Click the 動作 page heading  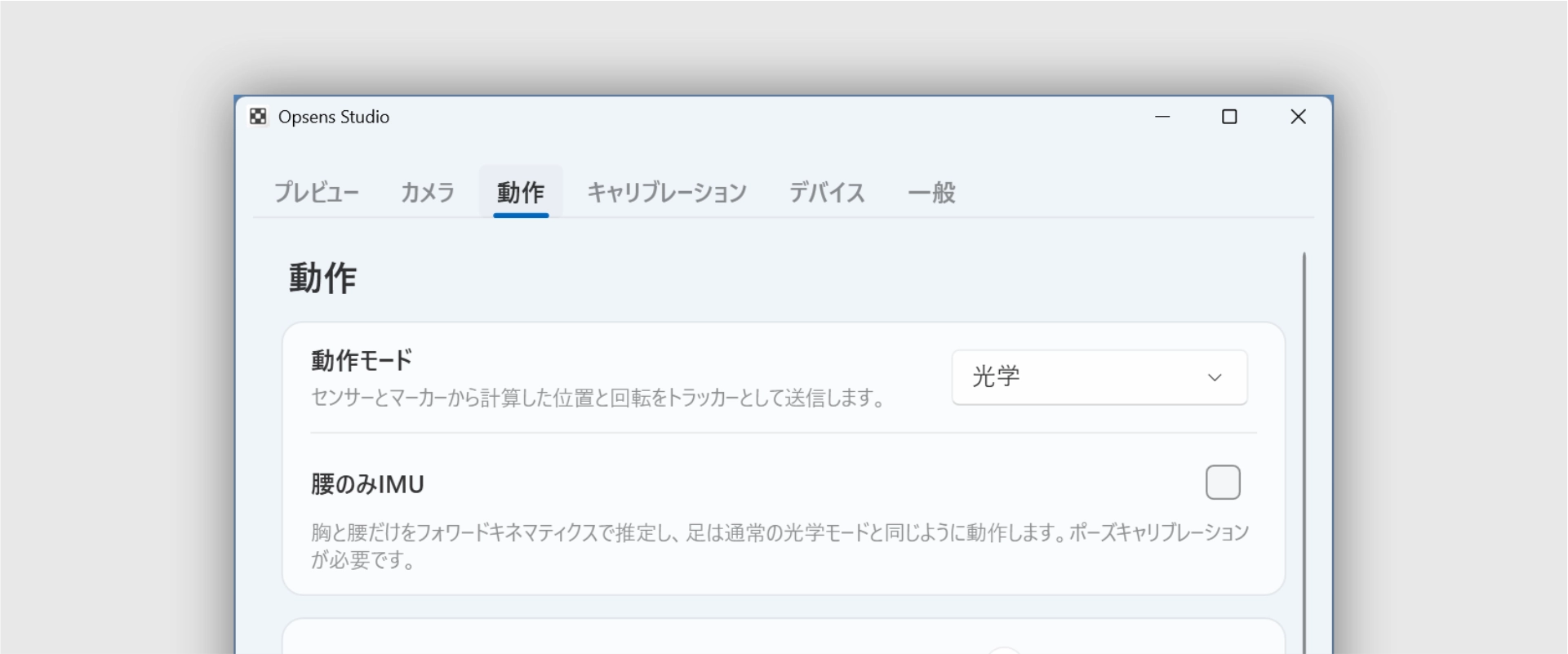(x=322, y=278)
